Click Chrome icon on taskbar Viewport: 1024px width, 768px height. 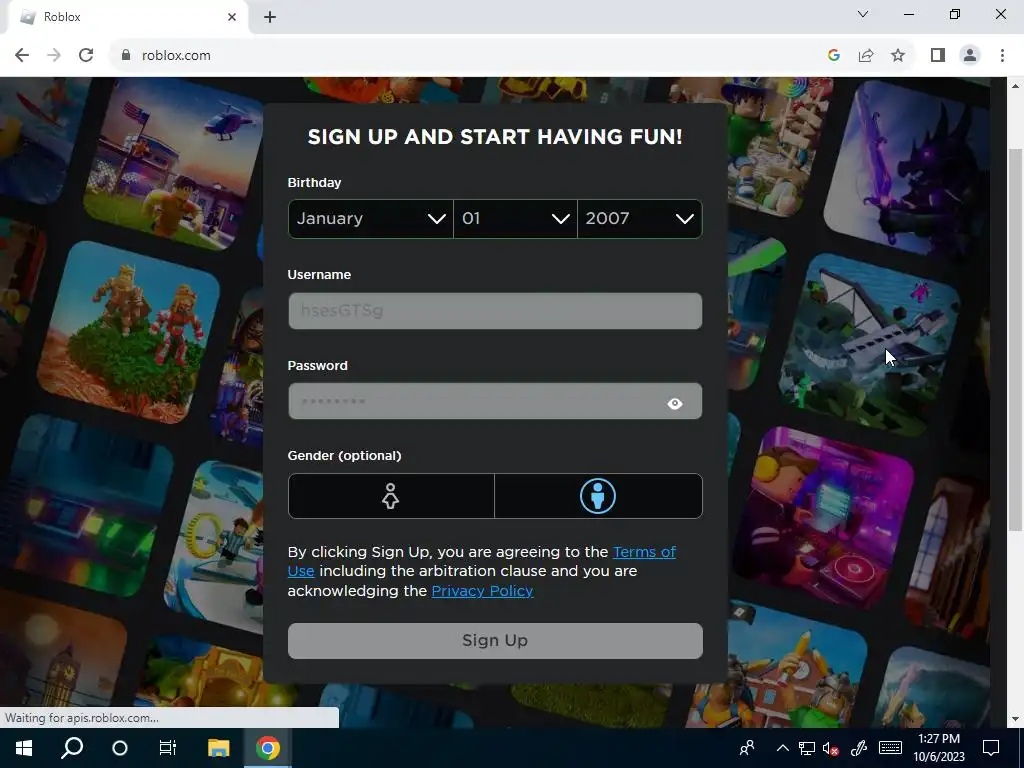click(268, 748)
